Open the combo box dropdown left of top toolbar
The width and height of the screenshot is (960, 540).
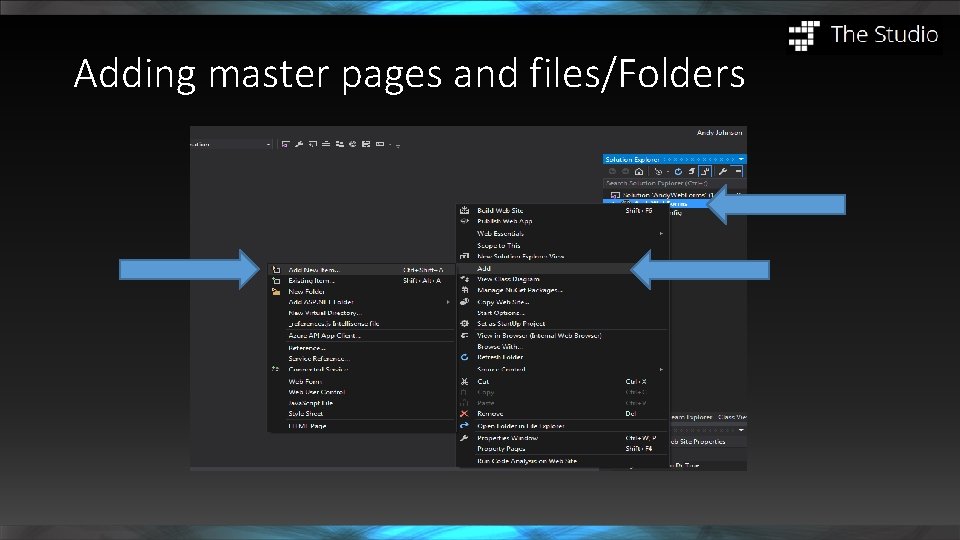(268, 144)
